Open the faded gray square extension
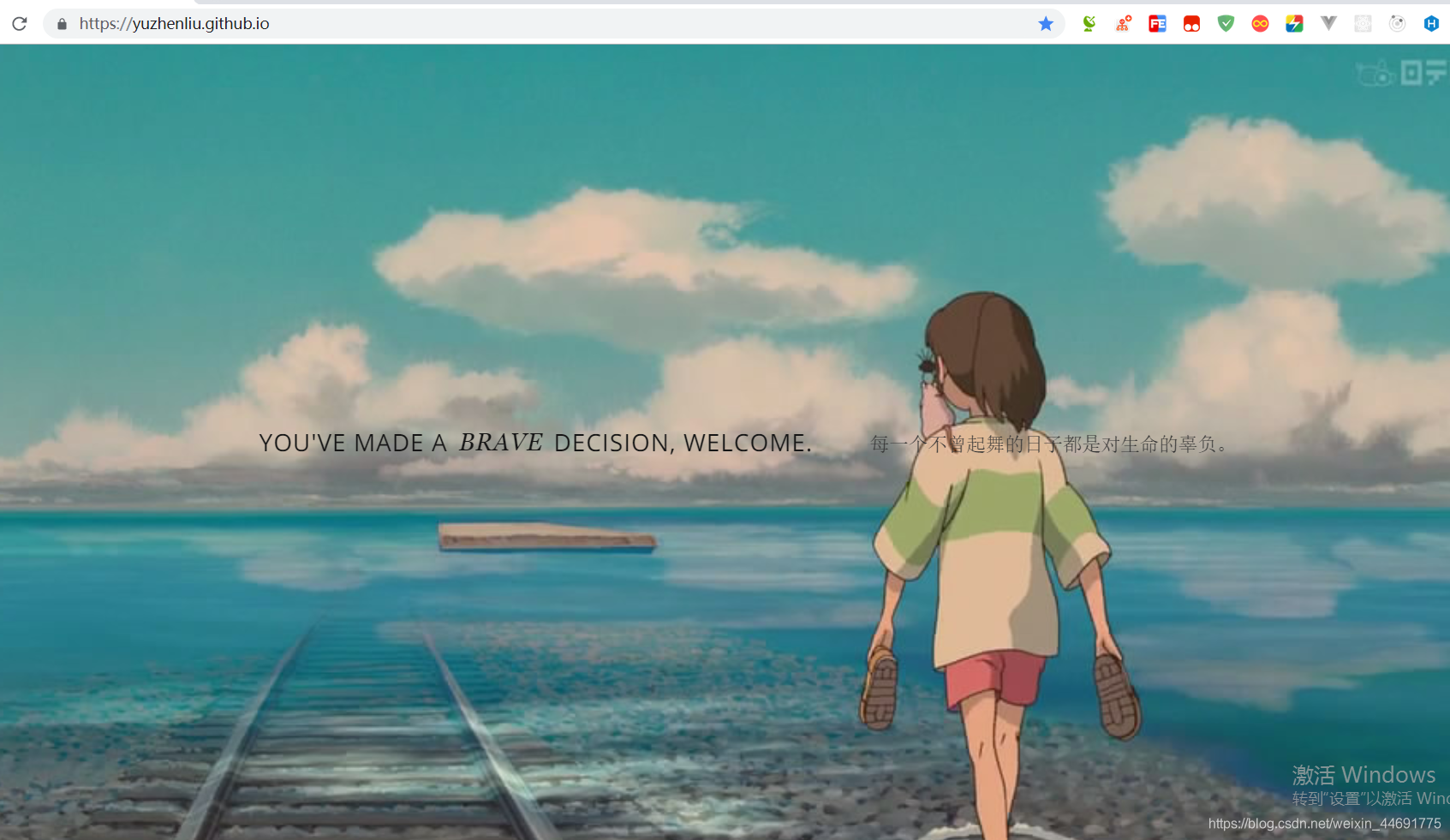 point(1363,23)
